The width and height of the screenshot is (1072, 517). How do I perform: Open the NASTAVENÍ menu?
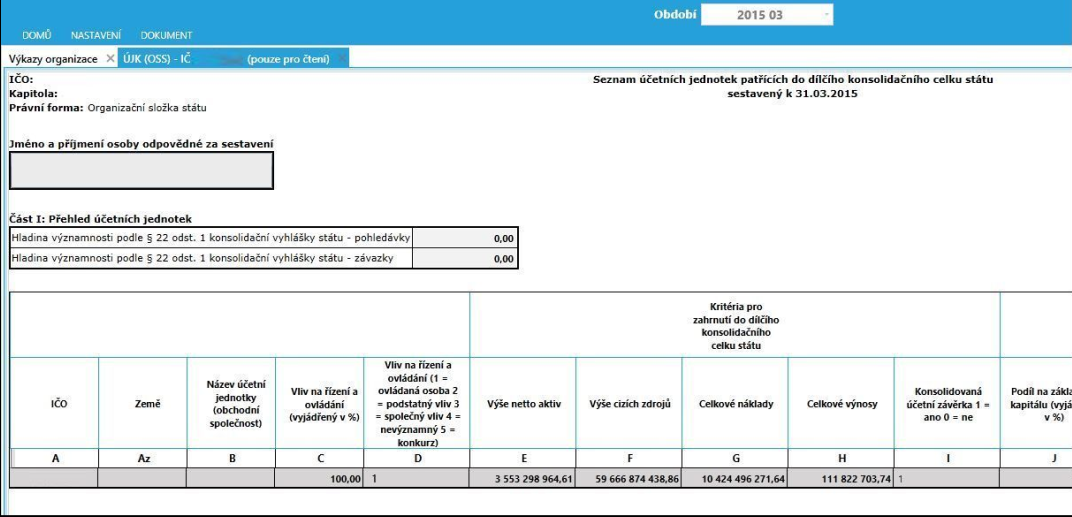[96, 35]
